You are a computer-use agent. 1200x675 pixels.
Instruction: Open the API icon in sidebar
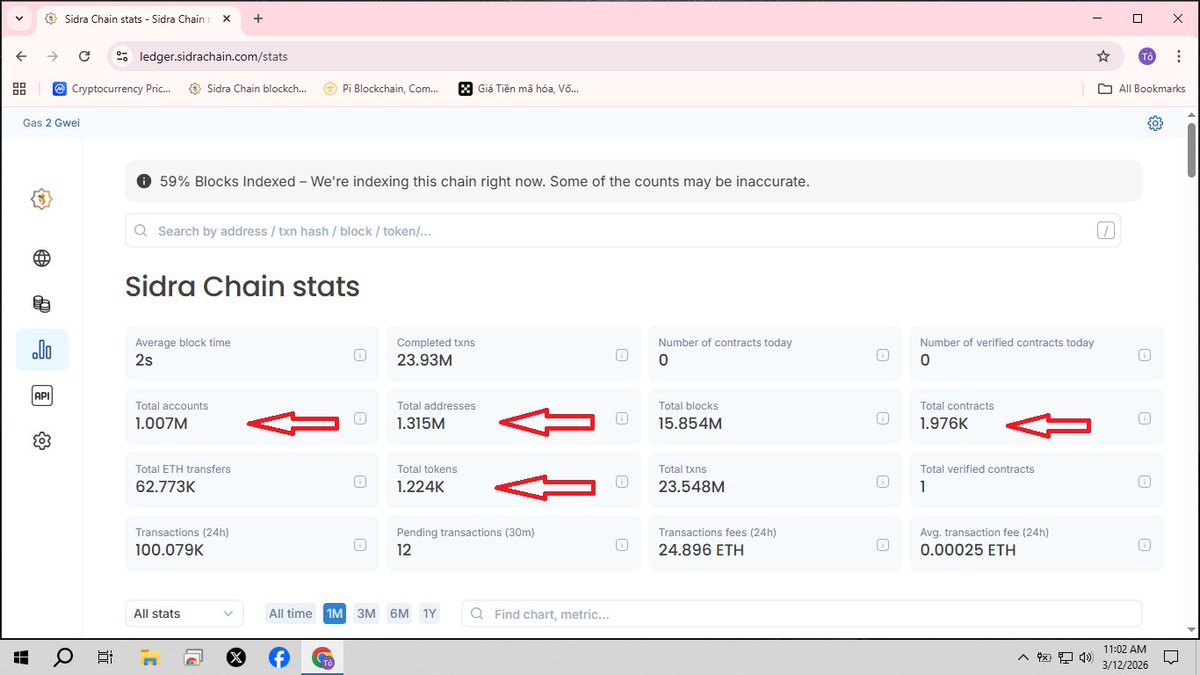pos(42,396)
